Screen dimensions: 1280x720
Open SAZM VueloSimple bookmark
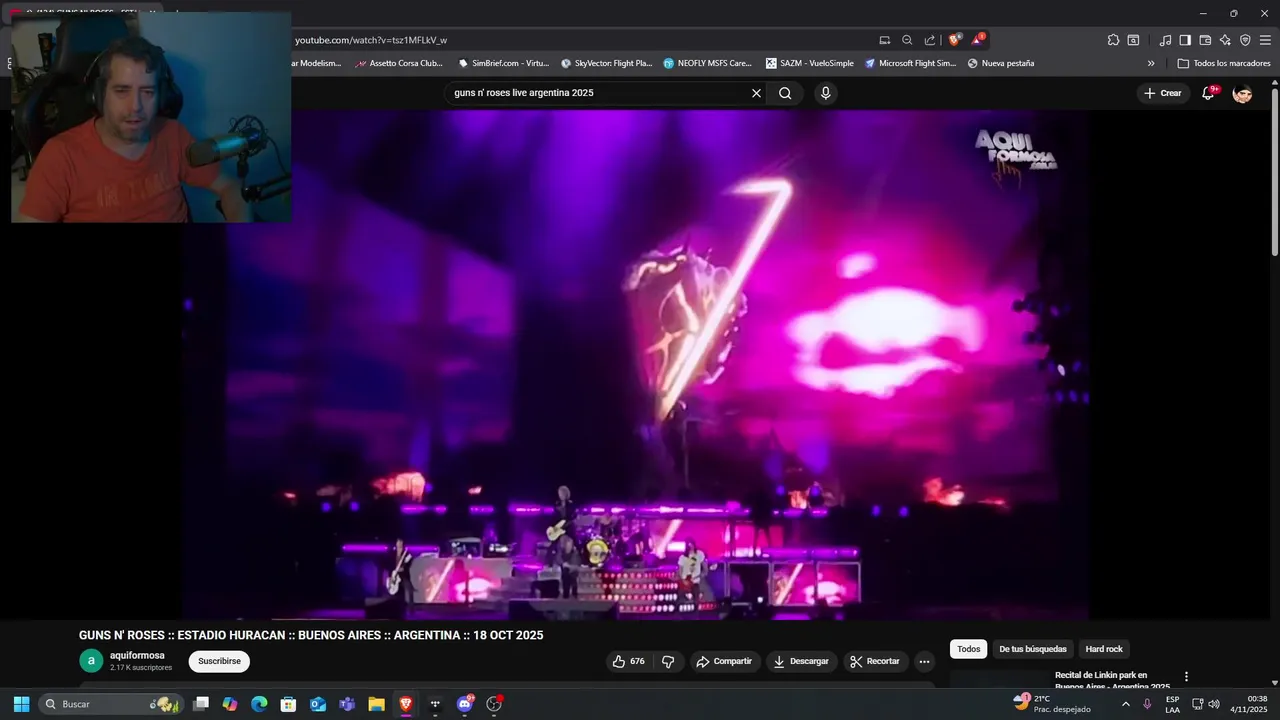(810, 63)
